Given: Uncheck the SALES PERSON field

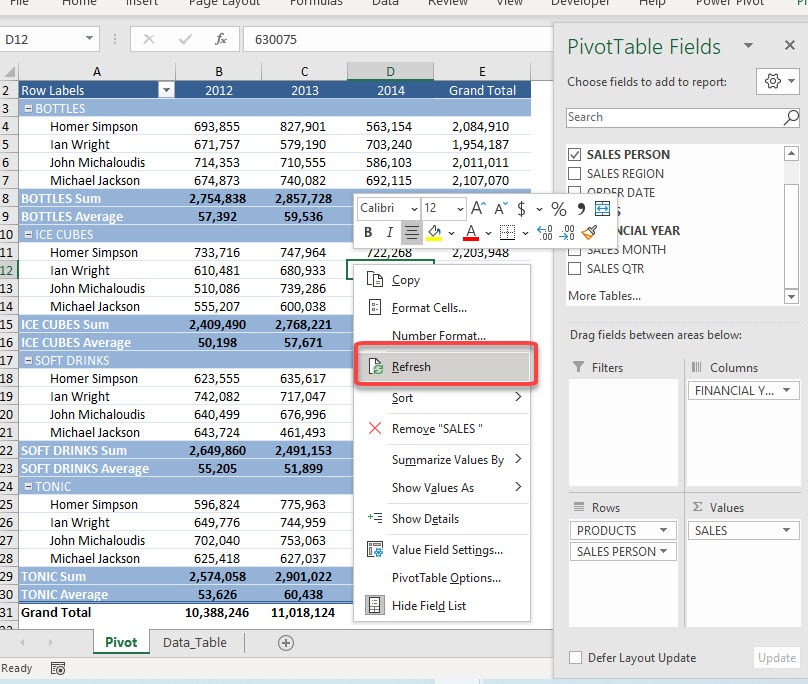Looking at the screenshot, I should (574, 154).
